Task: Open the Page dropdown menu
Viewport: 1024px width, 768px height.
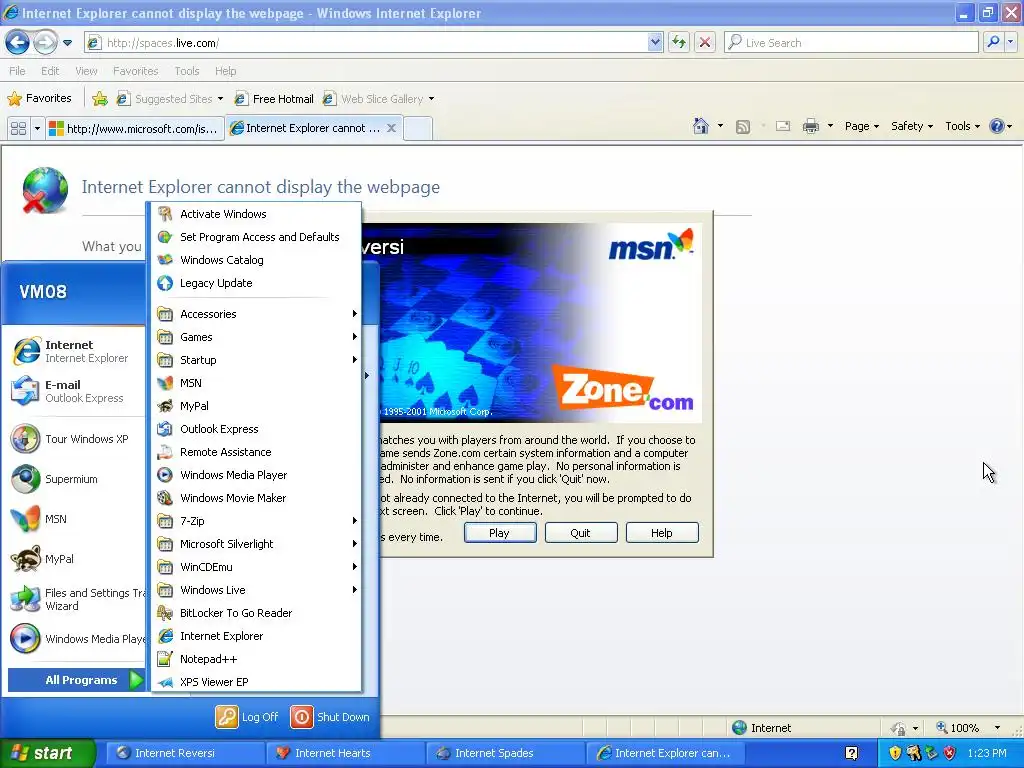Action: pos(861,126)
